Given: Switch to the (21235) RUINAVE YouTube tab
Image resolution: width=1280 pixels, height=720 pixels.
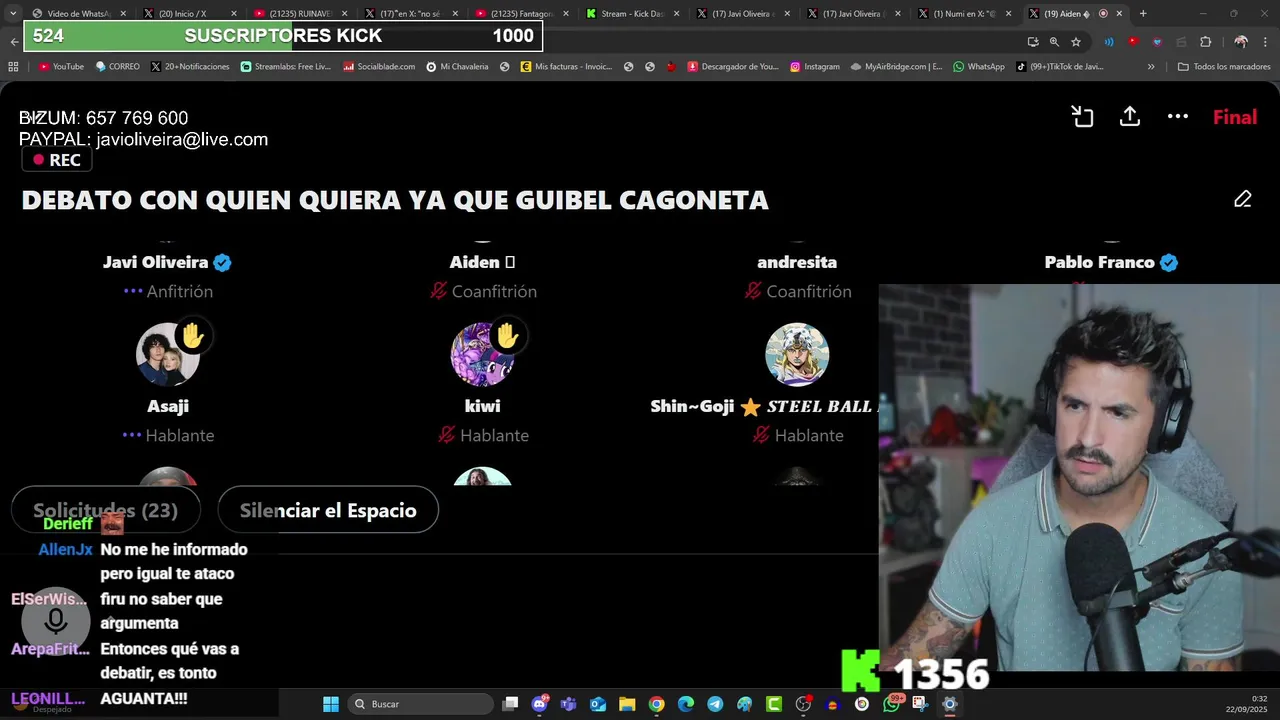Looking at the screenshot, I should tap(299, 13).
